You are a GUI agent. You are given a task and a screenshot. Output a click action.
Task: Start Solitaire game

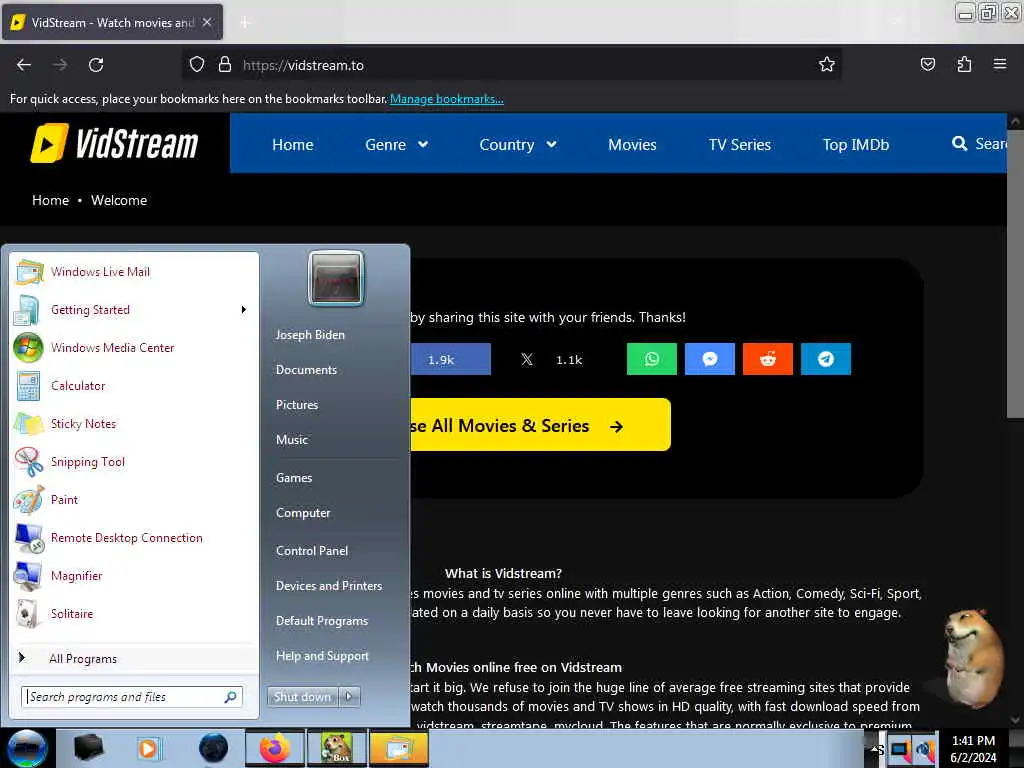tap(135, 613)
